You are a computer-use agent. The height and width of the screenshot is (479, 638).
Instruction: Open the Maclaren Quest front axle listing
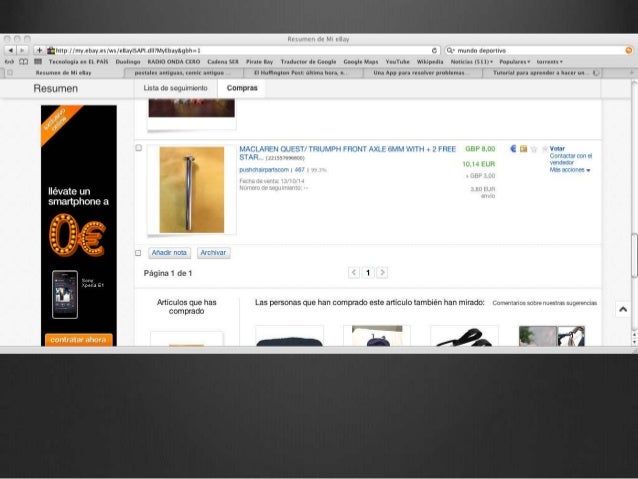point(347,153)
